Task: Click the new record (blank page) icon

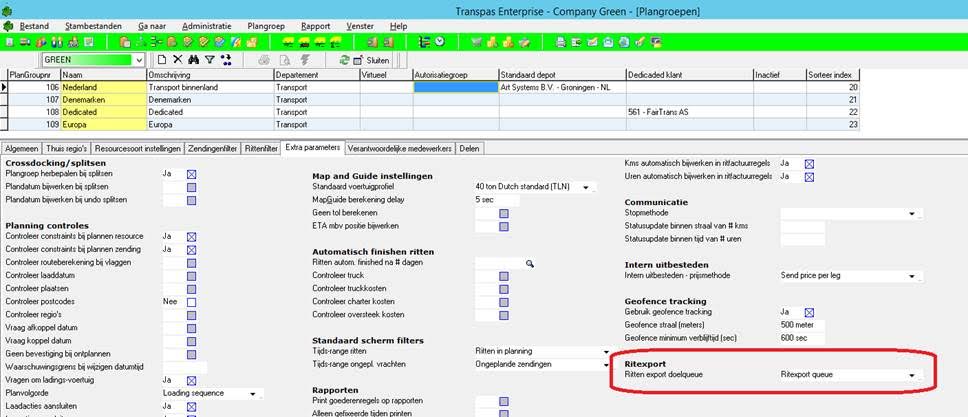Action: pyautogui.click(x=162, y=60)
